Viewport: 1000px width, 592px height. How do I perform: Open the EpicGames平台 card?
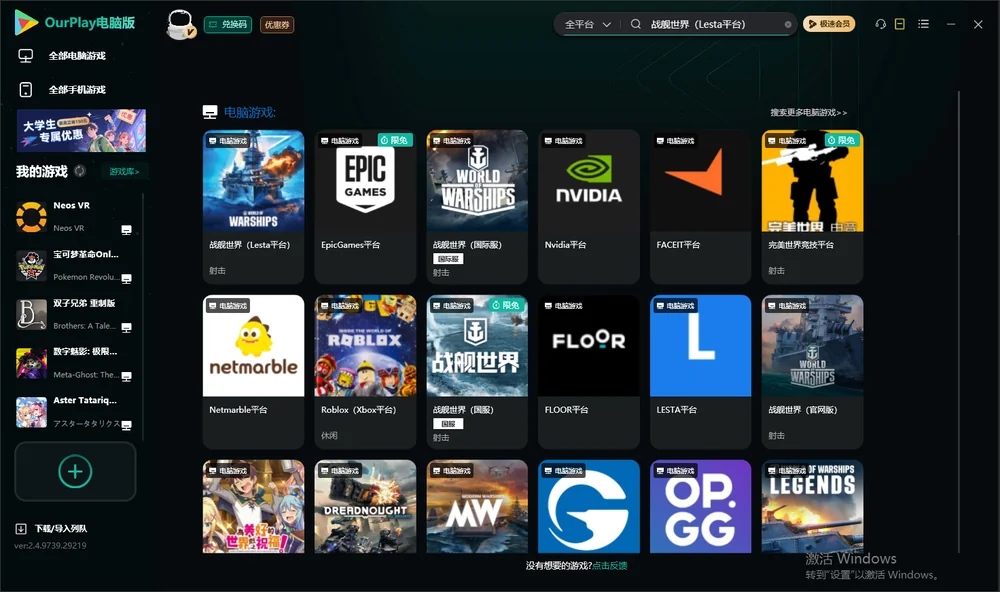tap(365, 207)
